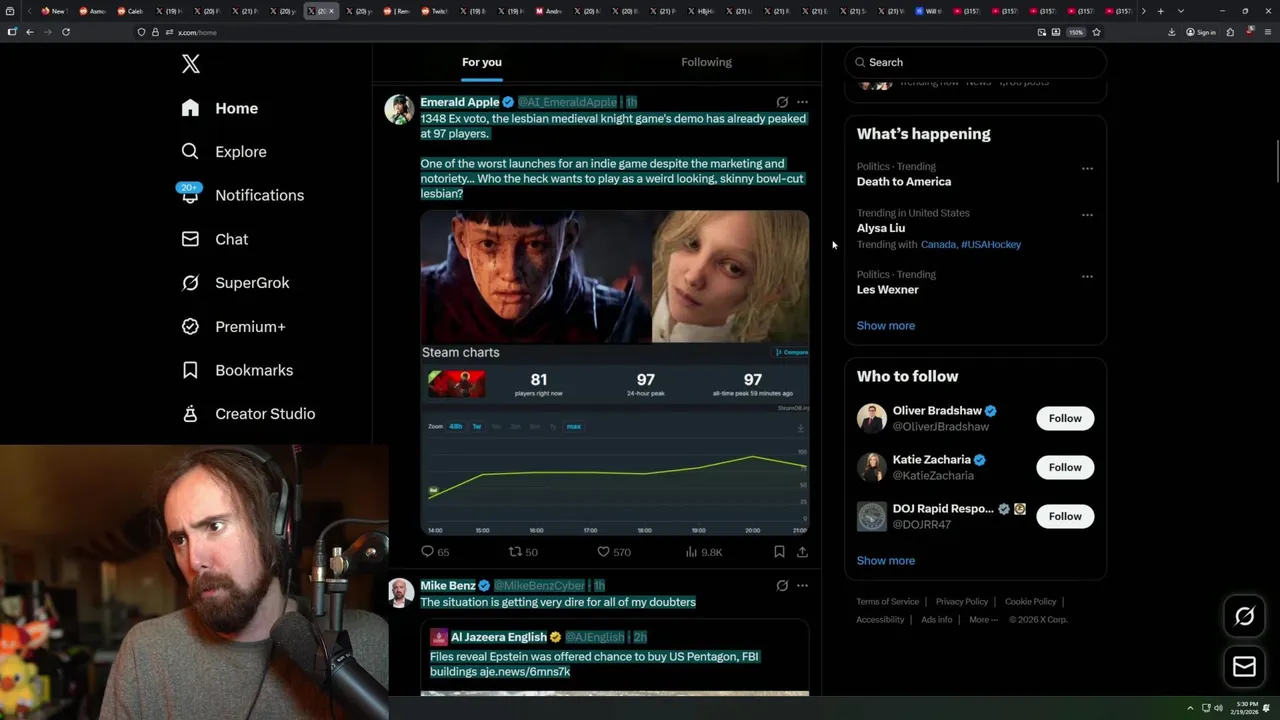Image resolution: width=1280 pixels, height=720 pixels.
Task: Open the quoted Al Jazeera English post
Action: tap(615, 657)
